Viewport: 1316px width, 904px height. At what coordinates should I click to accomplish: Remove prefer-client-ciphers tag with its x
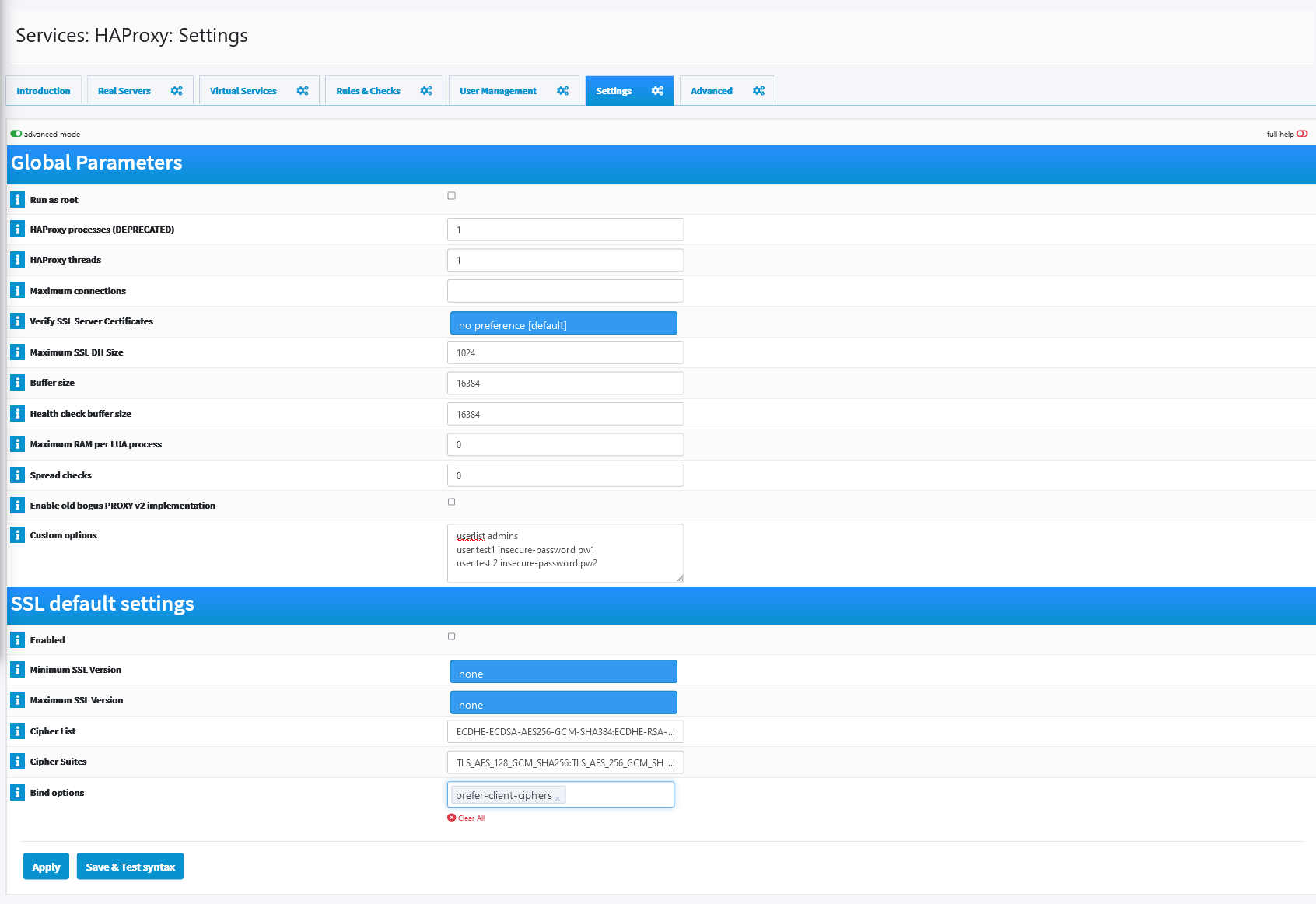point(558,798)
